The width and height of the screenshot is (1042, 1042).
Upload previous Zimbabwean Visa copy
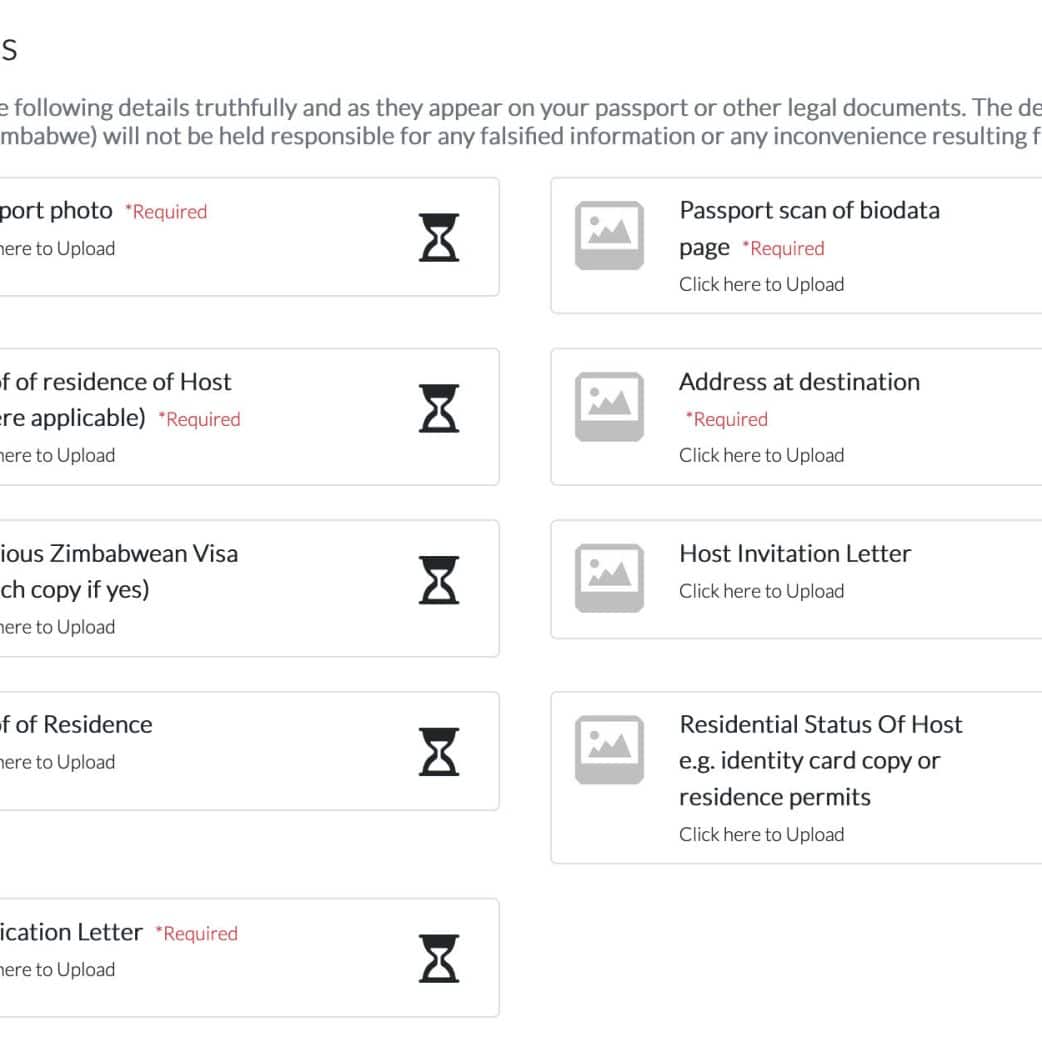(x=57, y=628)
